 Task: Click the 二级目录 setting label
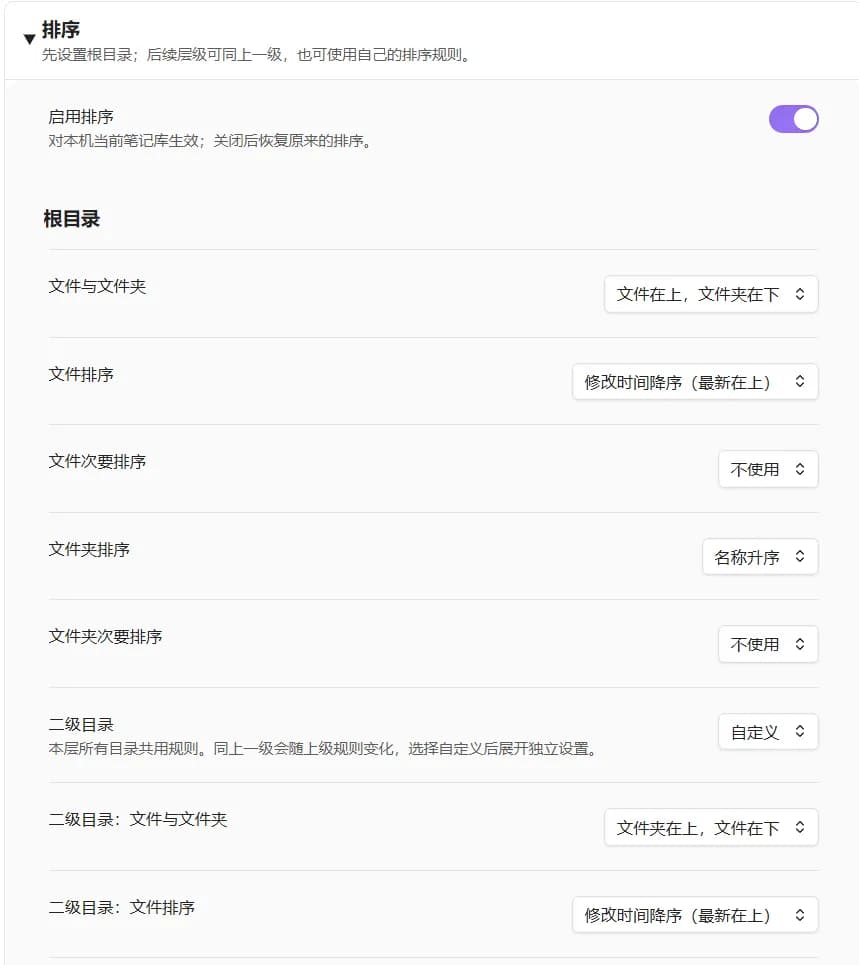pyautogui.click(x=81, y=724)
